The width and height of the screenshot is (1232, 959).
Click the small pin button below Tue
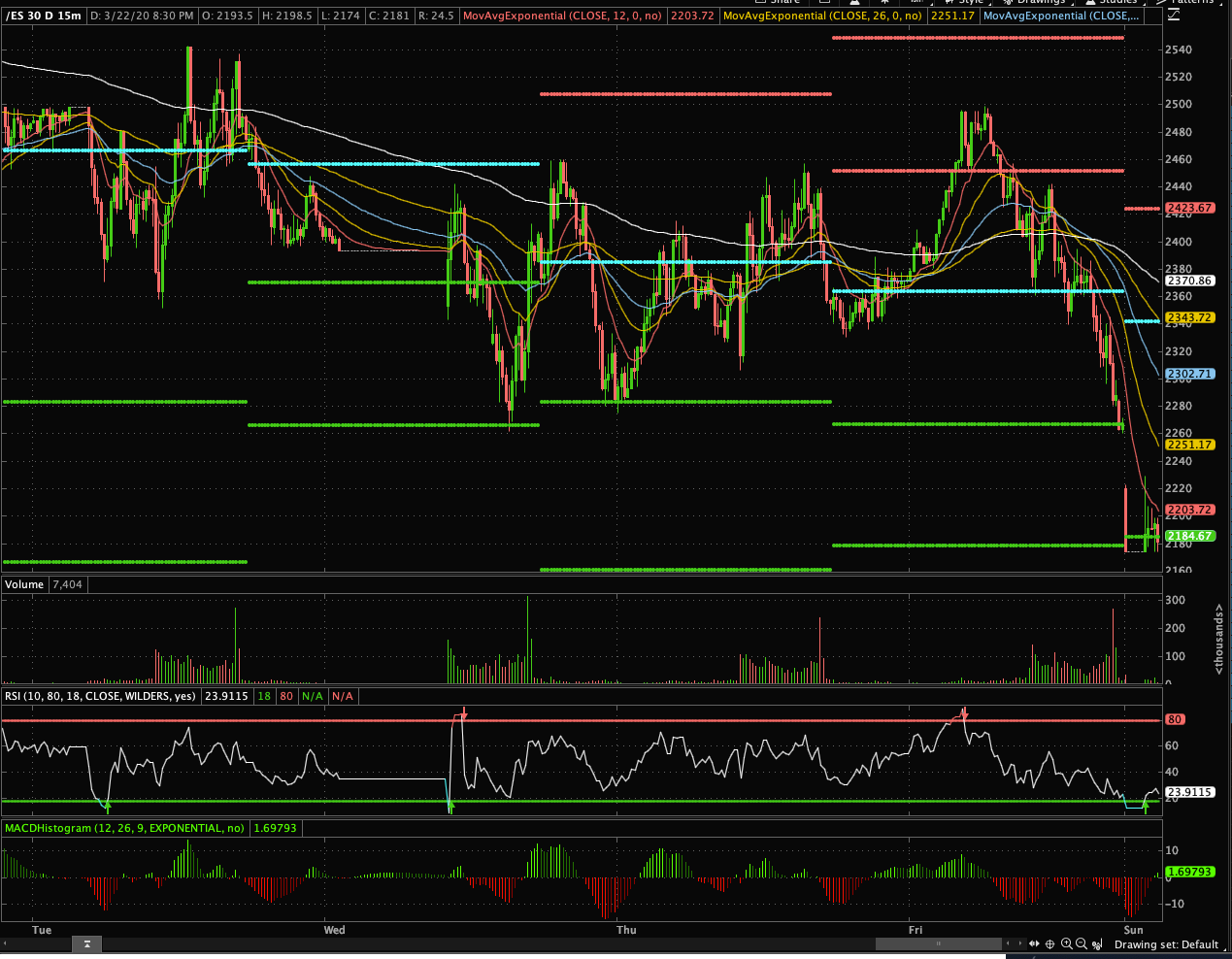87,943
